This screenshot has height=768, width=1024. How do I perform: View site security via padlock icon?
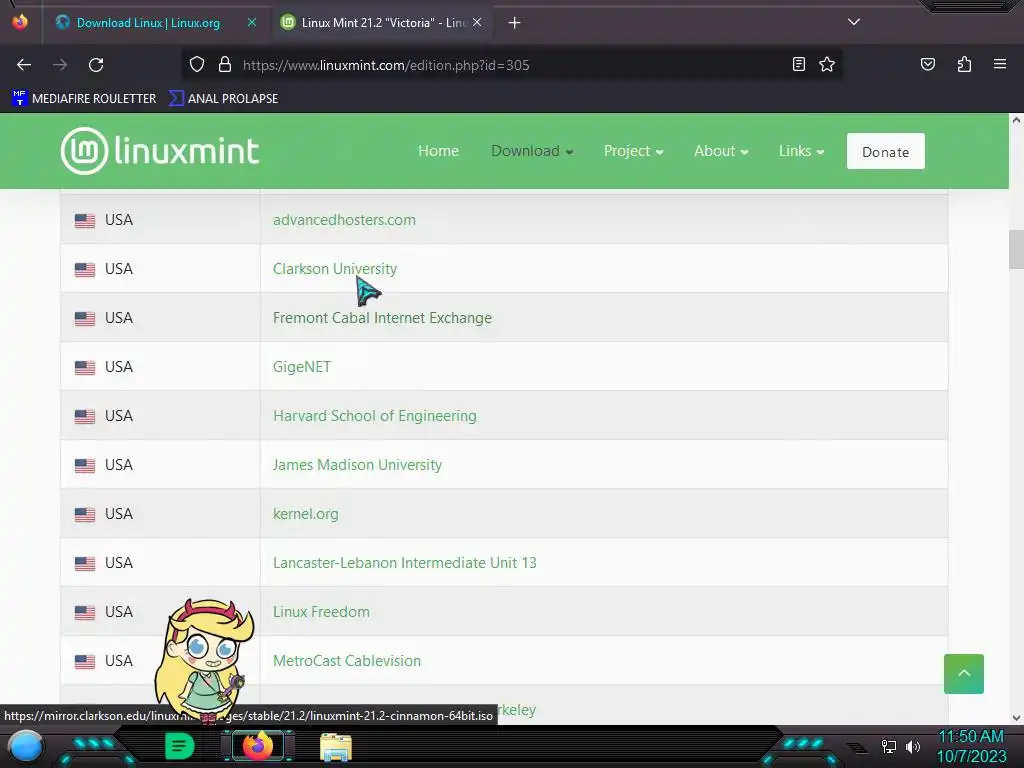coord(225,65)
